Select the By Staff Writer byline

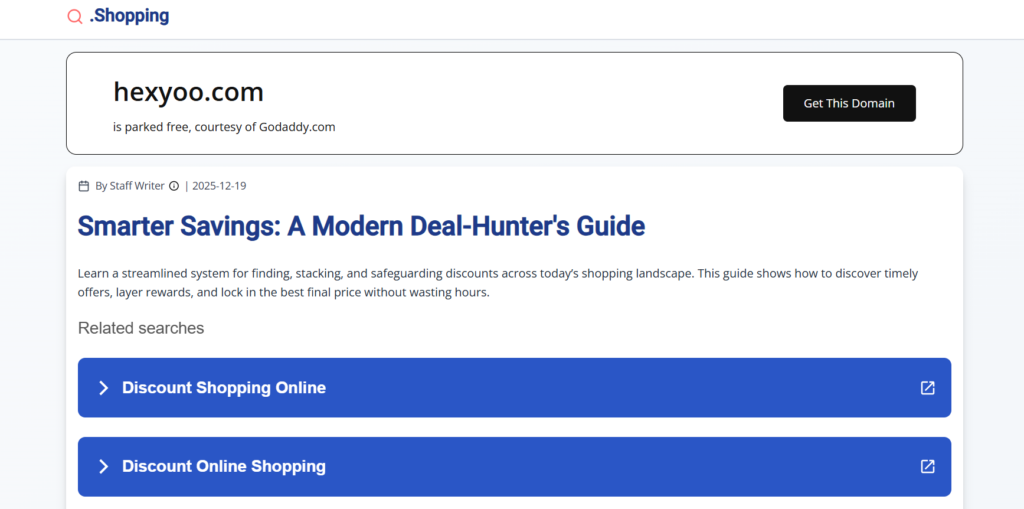point(129,186)
